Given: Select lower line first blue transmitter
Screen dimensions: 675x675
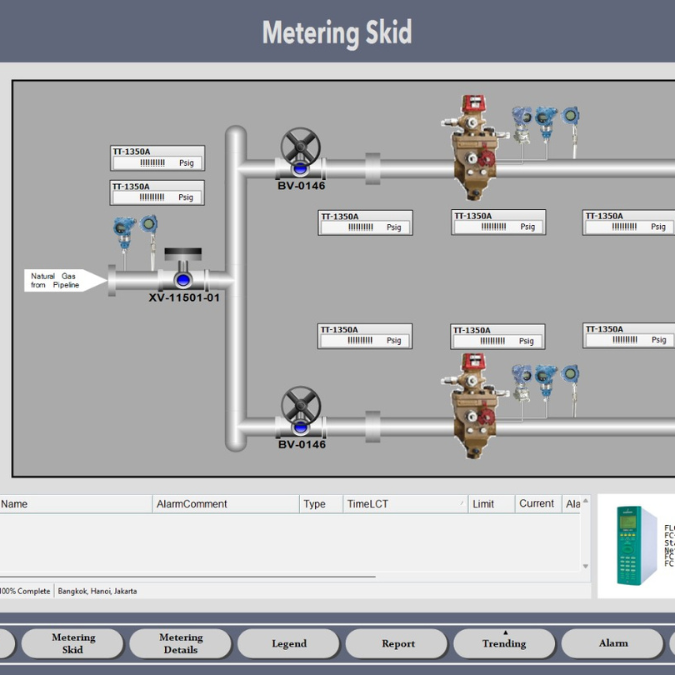Looking at the screenshot, I should point(521,382).
